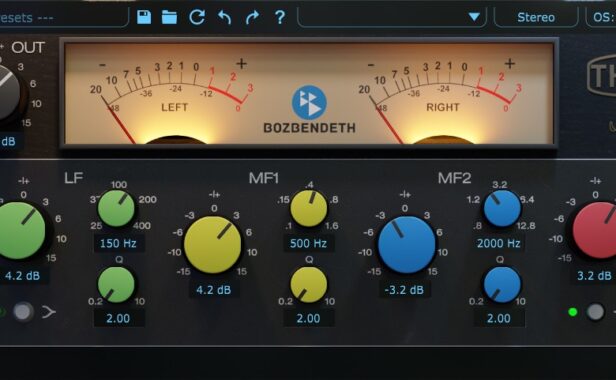
Task: Click the MF1 4.2 dB gain readout
Action: 214,290
